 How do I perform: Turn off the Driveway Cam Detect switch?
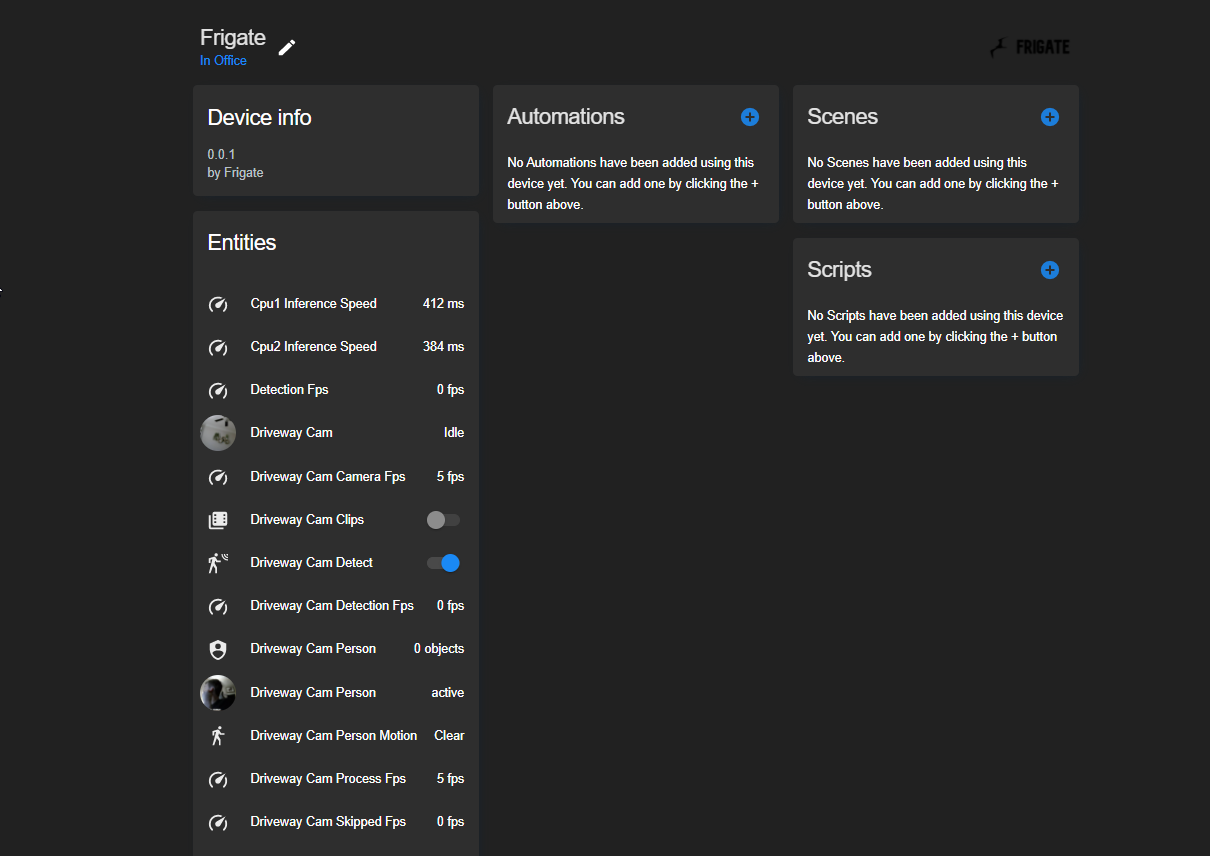(443, 563)
